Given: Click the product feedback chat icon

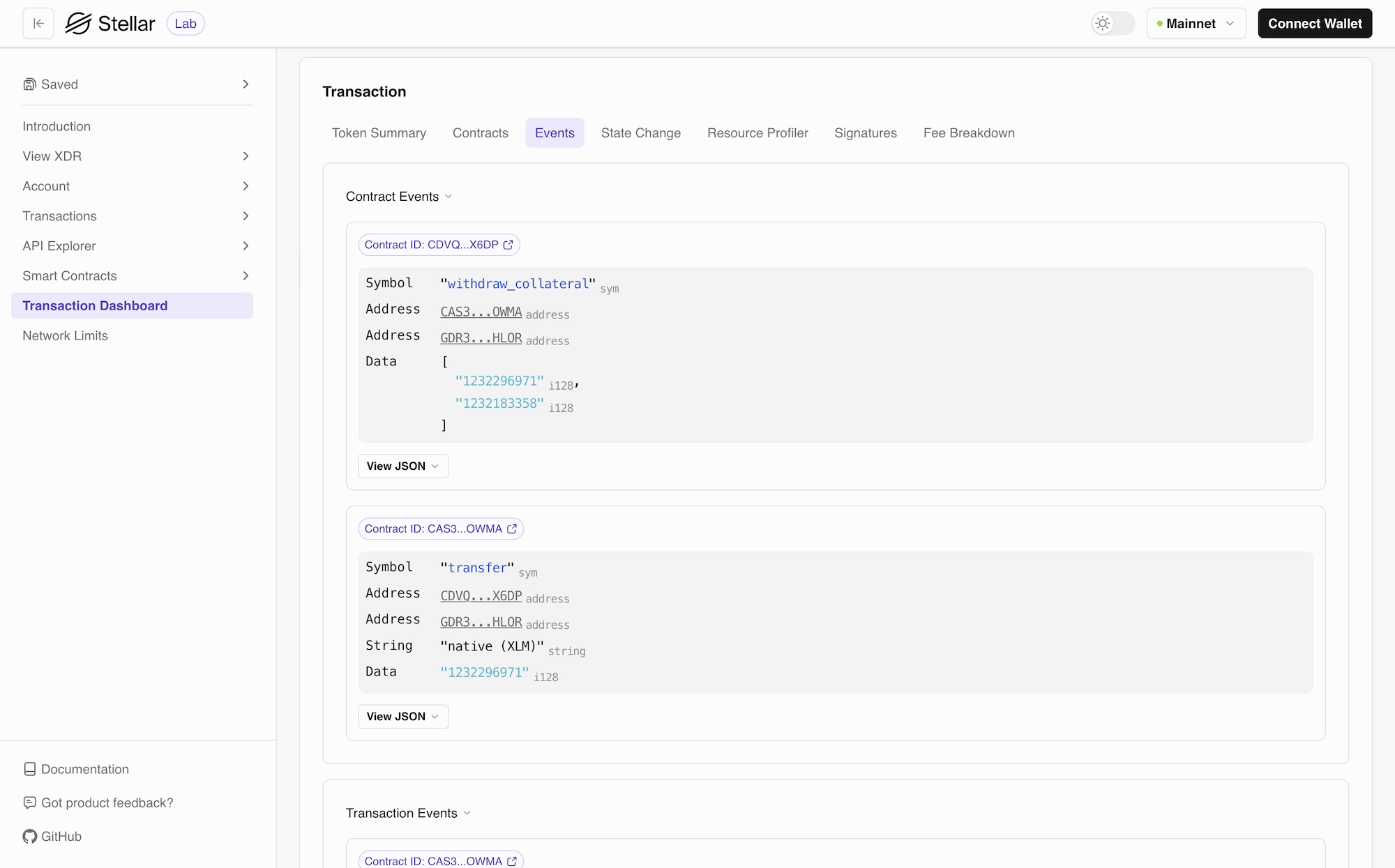Looking at the screenshot, I should (29, 803).
